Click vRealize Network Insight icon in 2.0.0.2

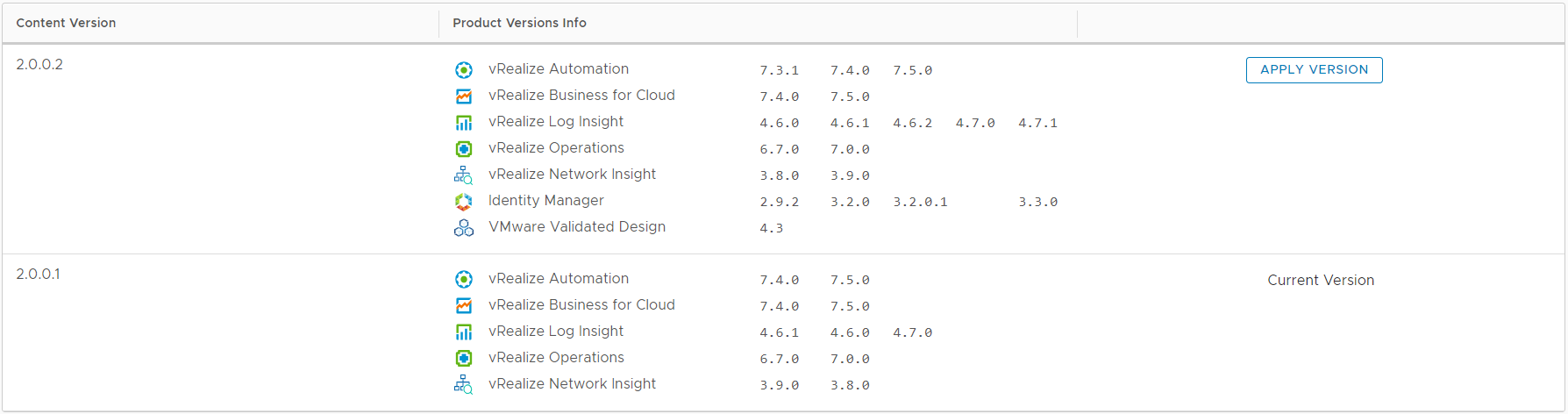point(464,175)
